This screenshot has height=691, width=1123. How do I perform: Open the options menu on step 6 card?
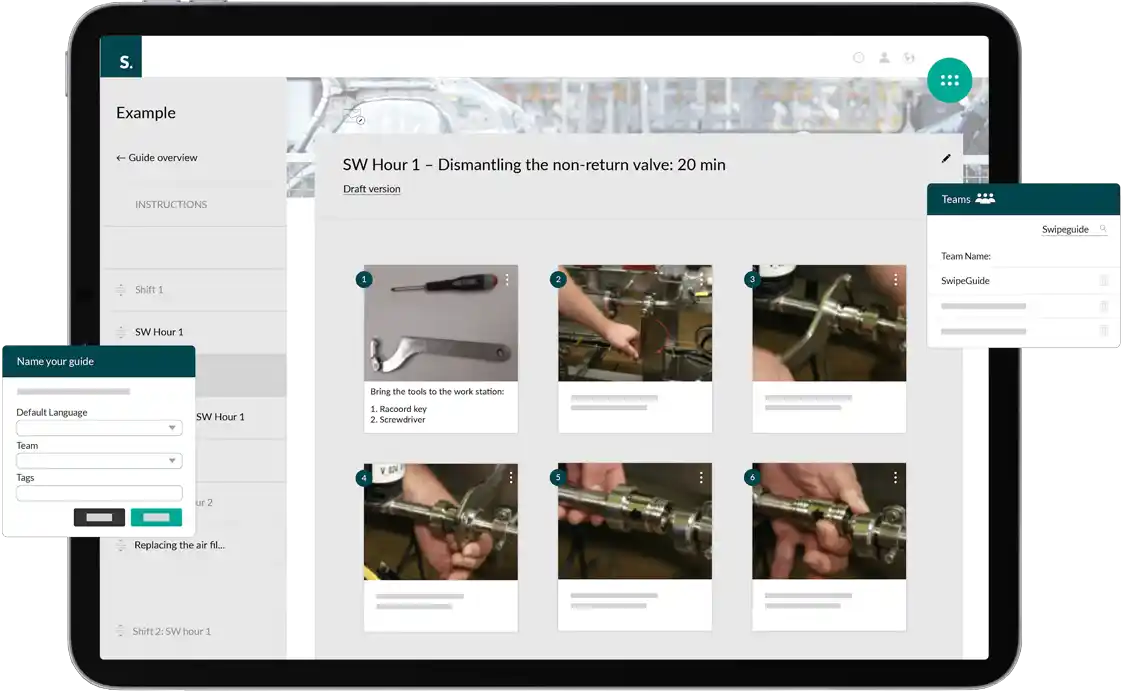(895, 478)
